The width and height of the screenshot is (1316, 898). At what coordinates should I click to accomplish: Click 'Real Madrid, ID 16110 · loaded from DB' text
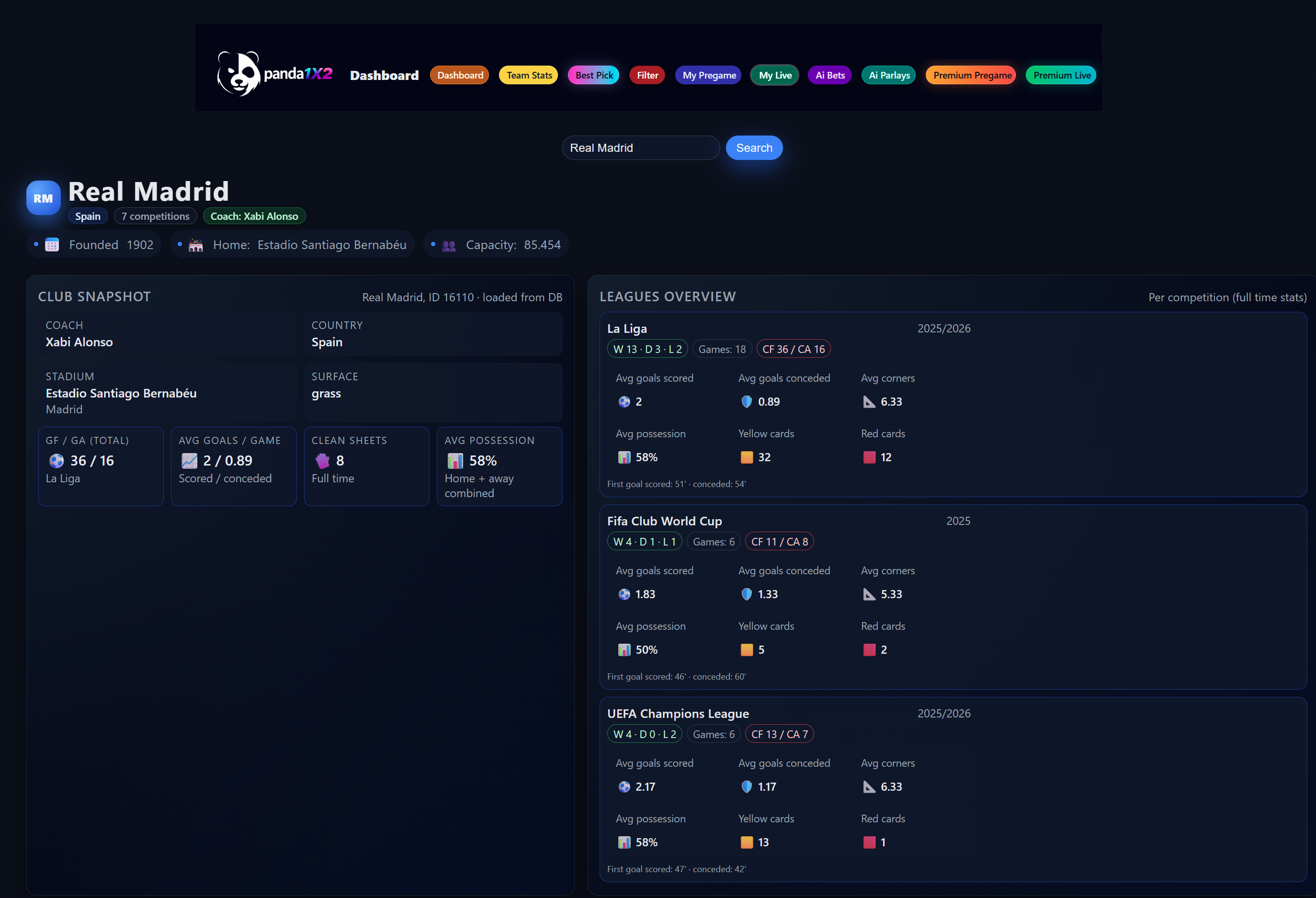[462, 297]
